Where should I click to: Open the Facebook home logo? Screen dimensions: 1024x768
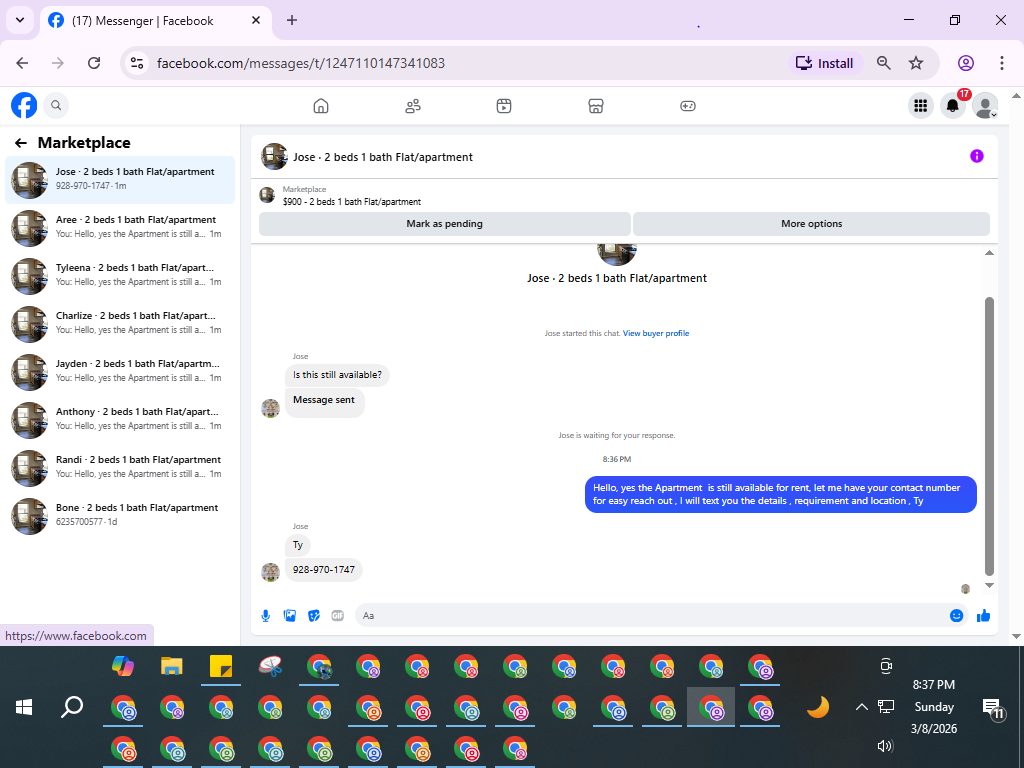pyautogui.click(x=24, y=105)
